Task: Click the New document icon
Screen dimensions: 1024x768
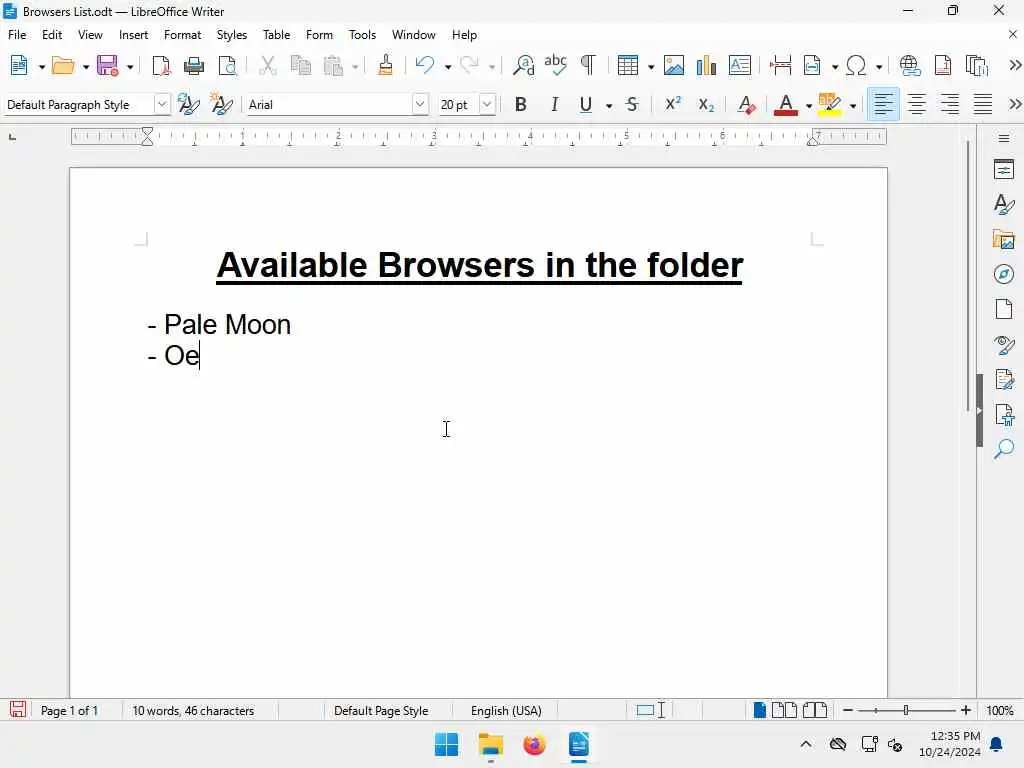Action: [x=19, y=65]
